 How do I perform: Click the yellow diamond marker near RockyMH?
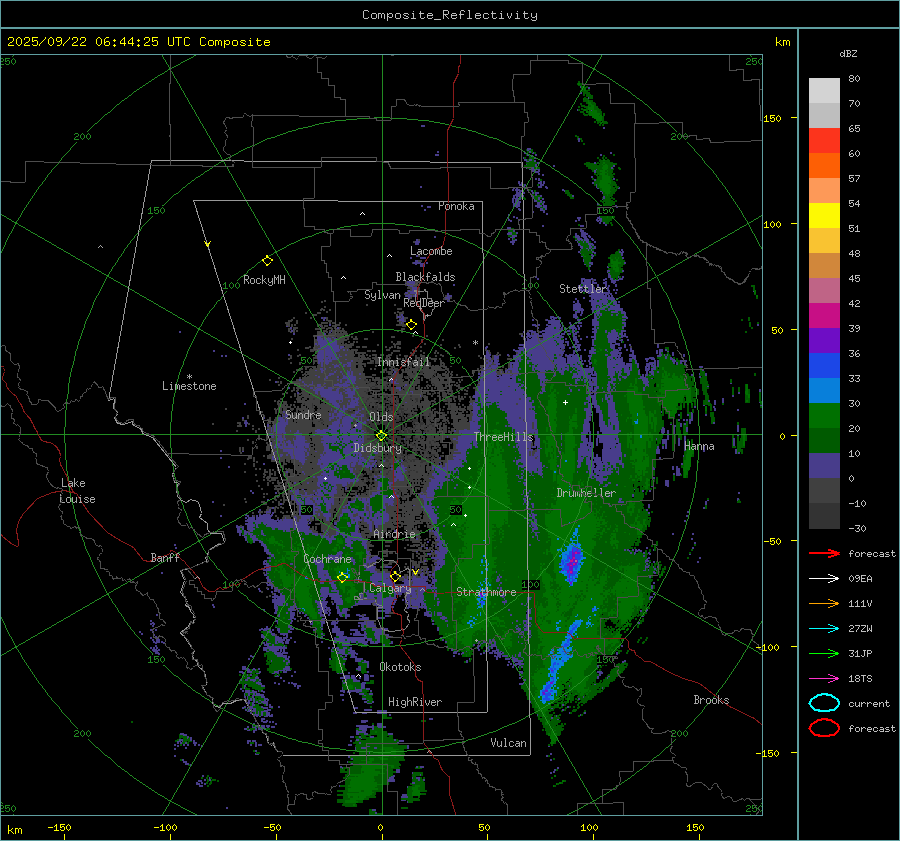(x=267, y=260)
